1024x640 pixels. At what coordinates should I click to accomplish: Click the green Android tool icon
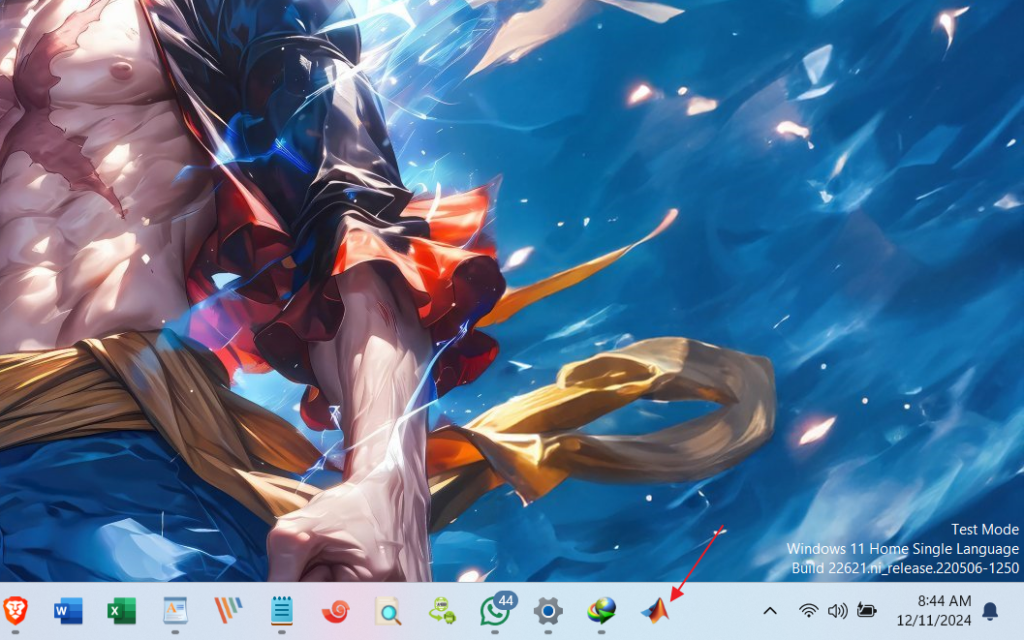pos(441,610)
